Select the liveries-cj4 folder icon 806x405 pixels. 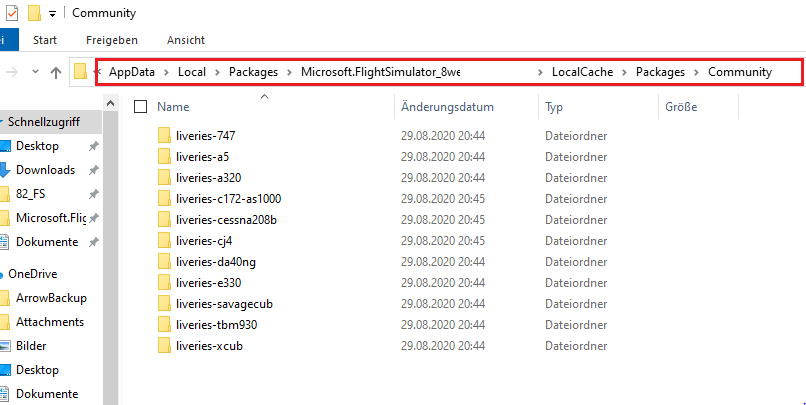tap(164, 241)
